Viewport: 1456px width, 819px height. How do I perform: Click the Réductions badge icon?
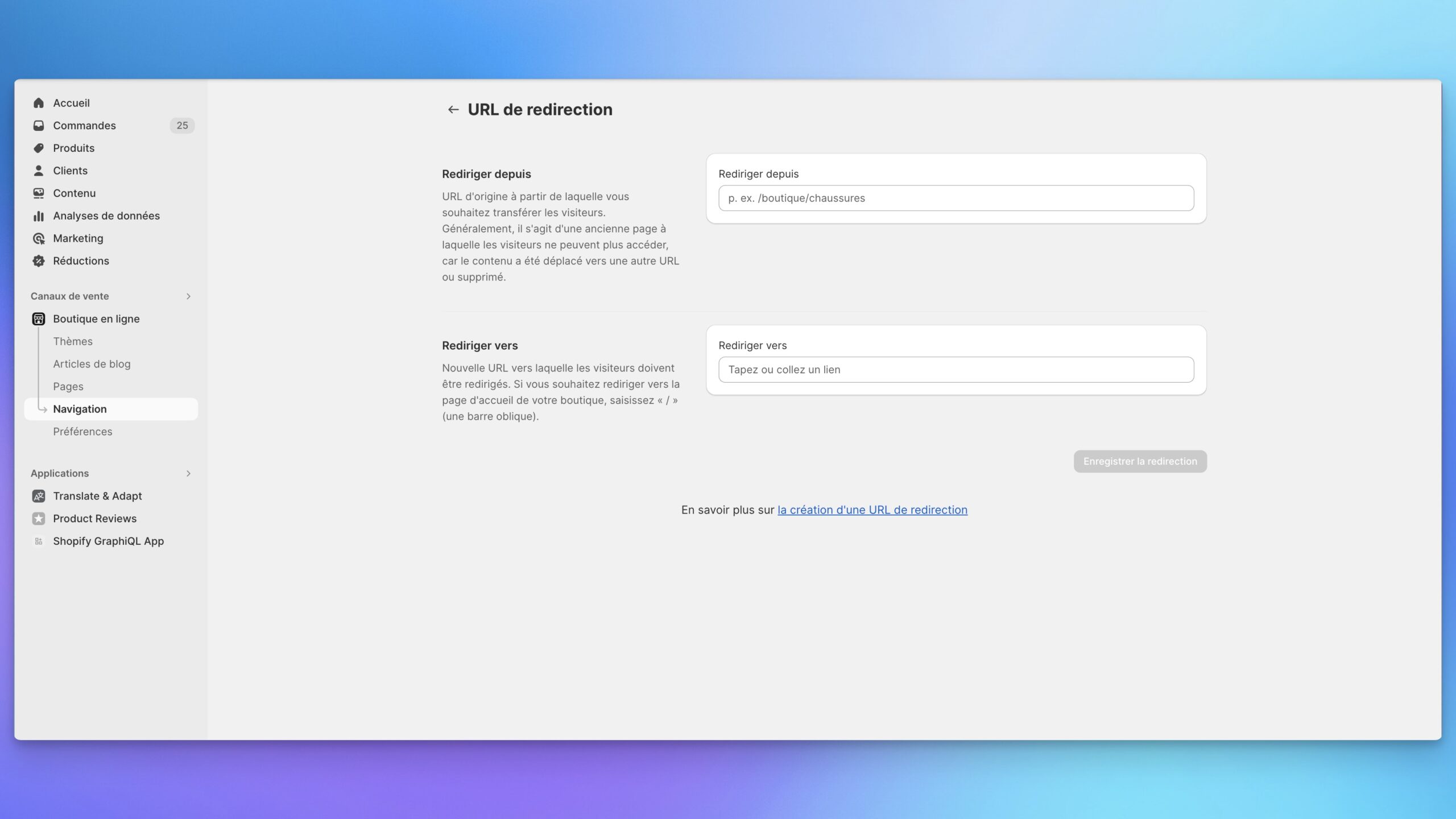39,261
